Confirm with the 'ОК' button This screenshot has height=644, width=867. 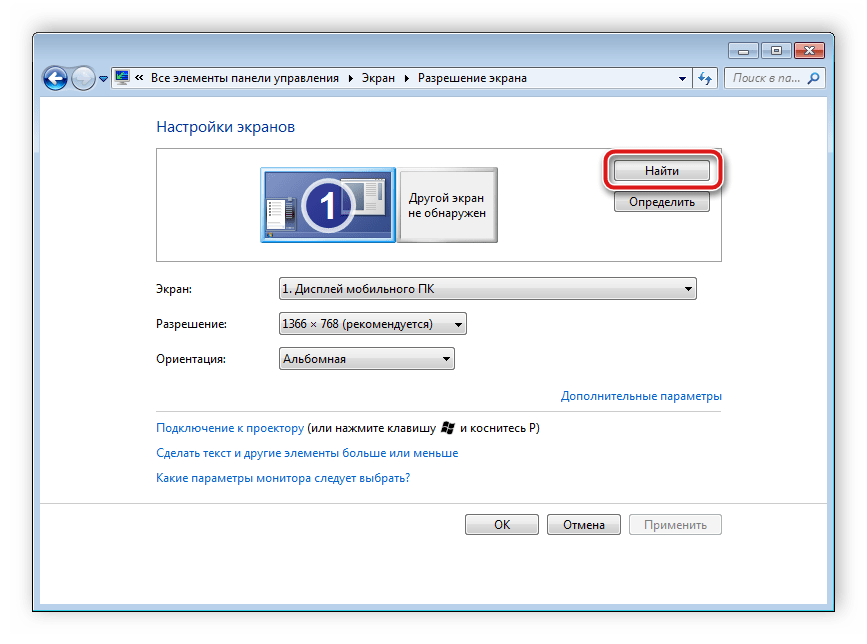(x=502, y=525)
